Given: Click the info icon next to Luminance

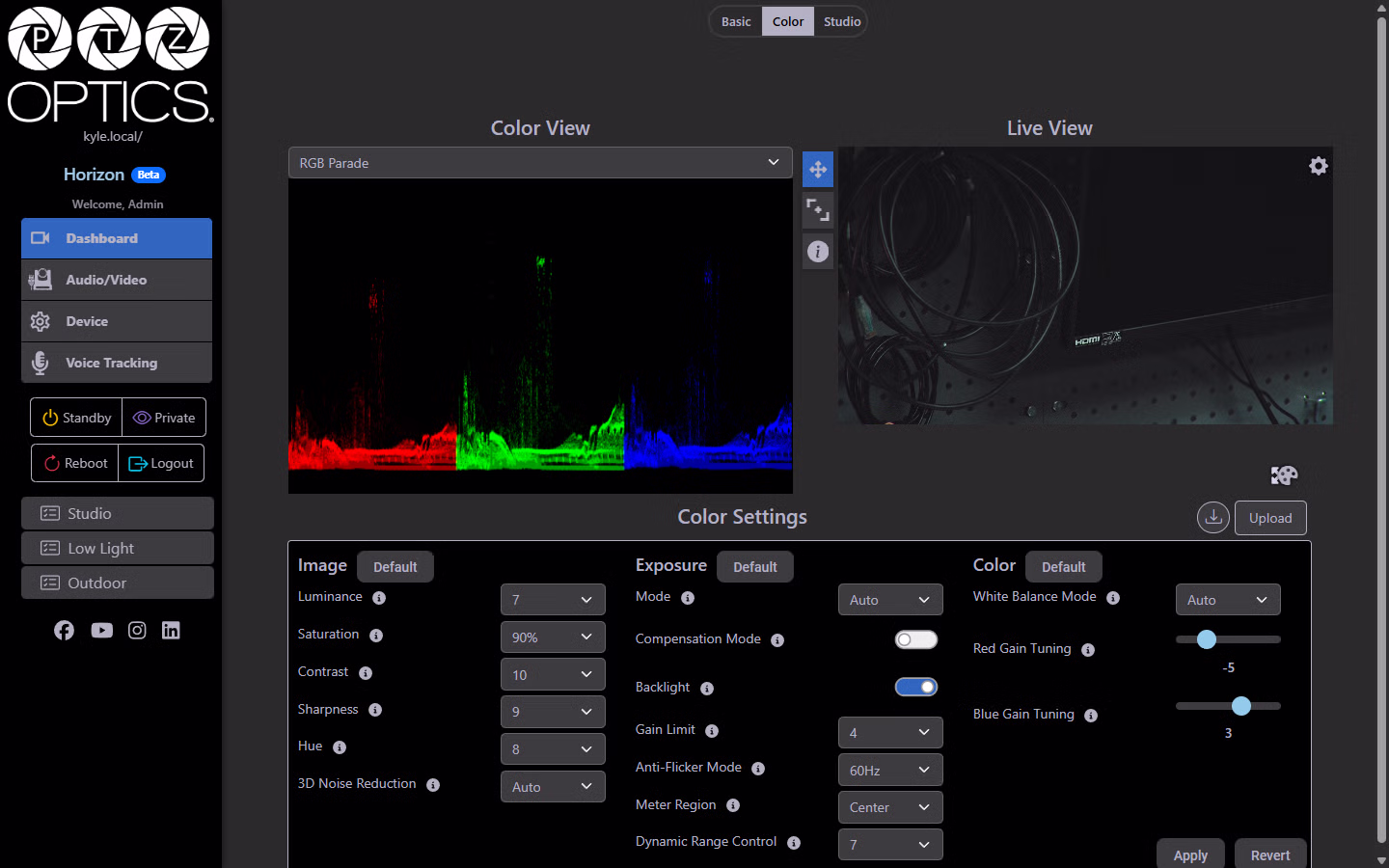Looking at the screenshot, I should (x=379, y=598).
